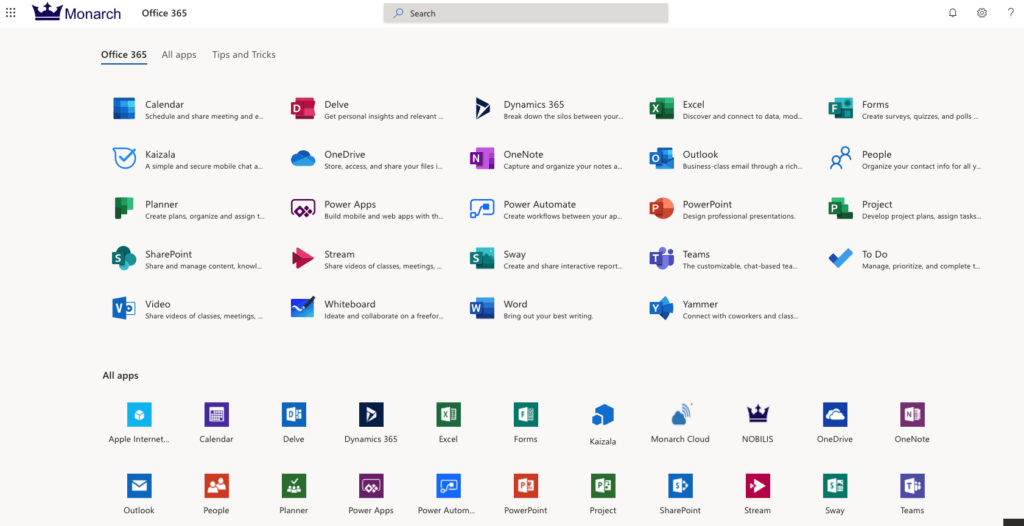This screenshot has height=526, width=1024.
Task: Open the notifications bell
Action: point(952,13)
